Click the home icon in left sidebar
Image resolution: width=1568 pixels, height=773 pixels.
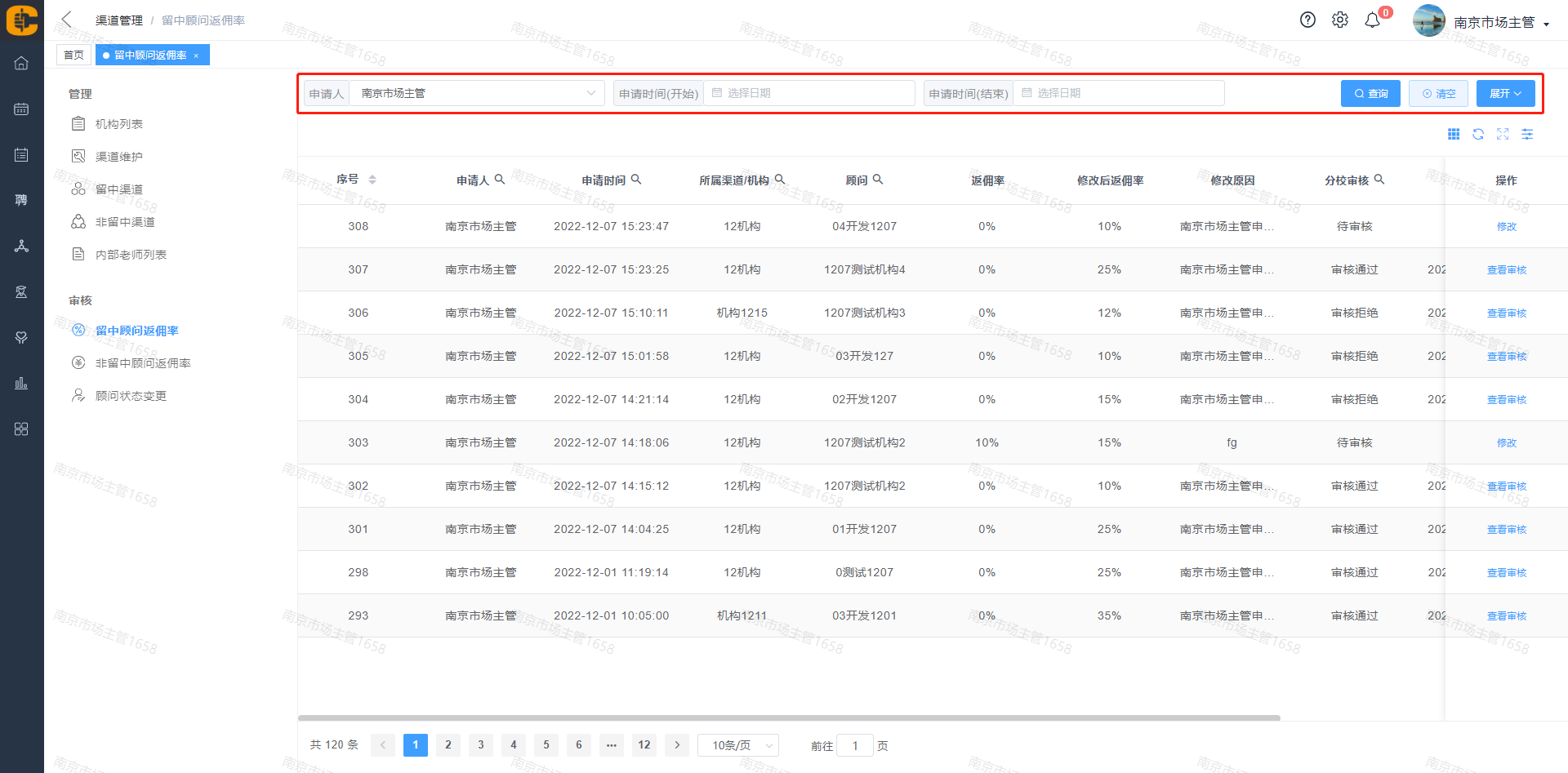point(21,64)
